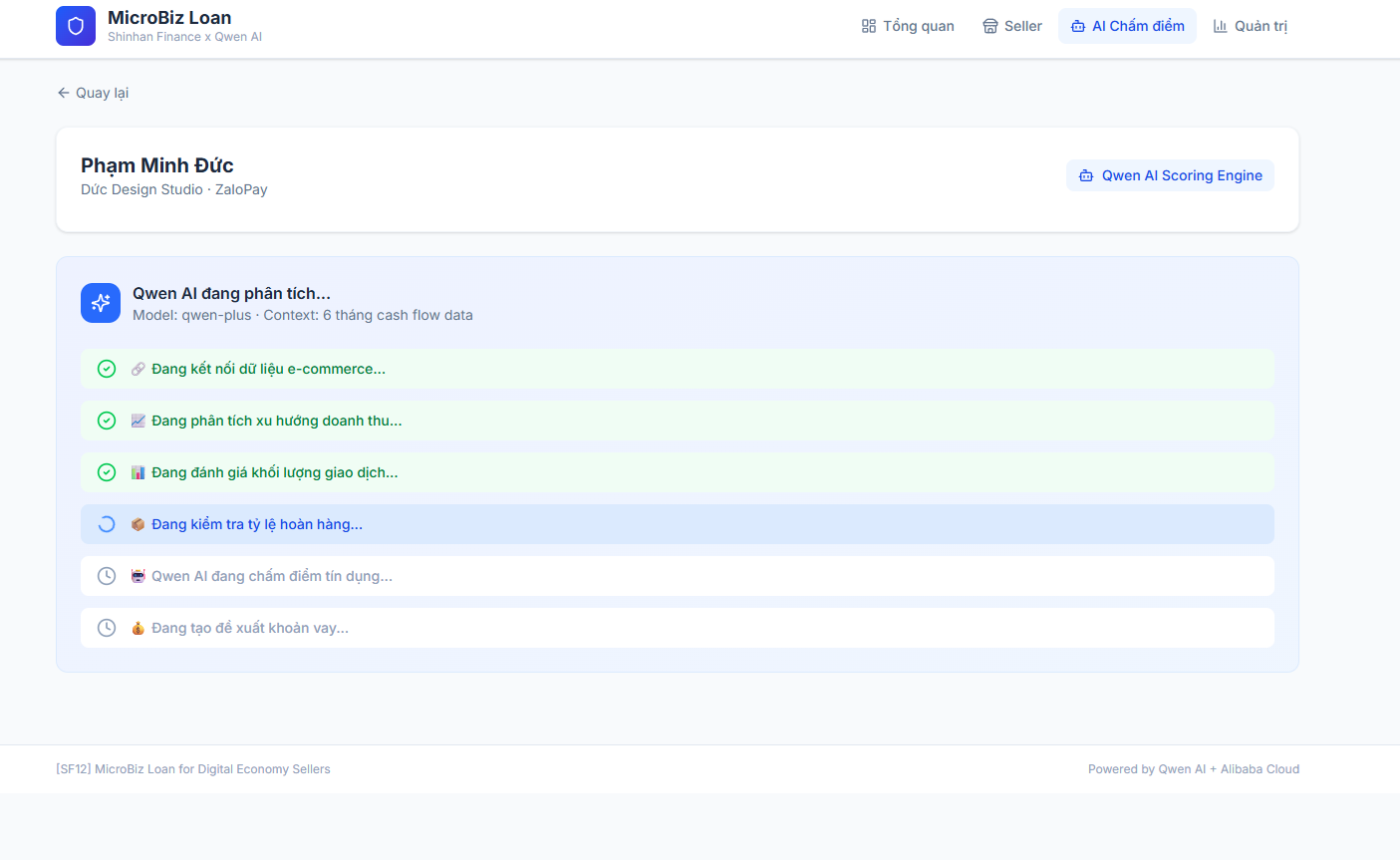Click the Qwen AI Scoring Engine badge label
Screen dimensions: 1400x860
[1182, 175]
